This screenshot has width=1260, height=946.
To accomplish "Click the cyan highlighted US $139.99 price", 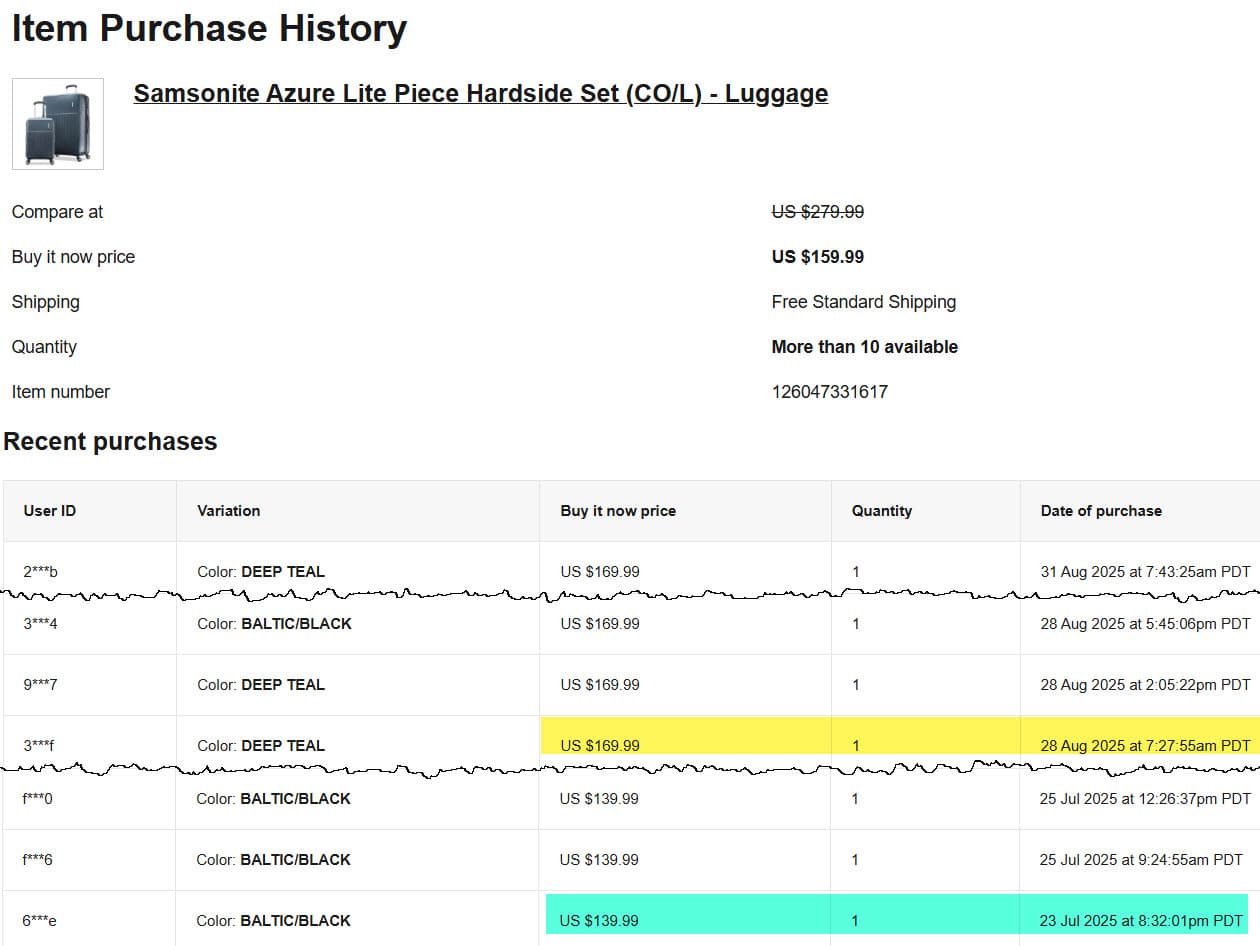I will [599, 920].
